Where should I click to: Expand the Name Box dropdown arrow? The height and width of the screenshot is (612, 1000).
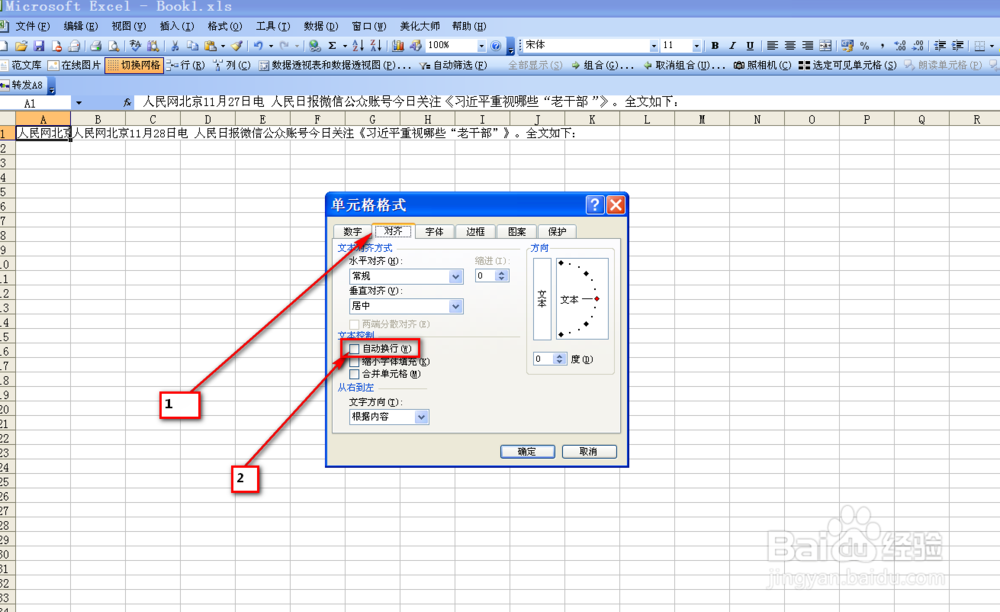point(78,103)
